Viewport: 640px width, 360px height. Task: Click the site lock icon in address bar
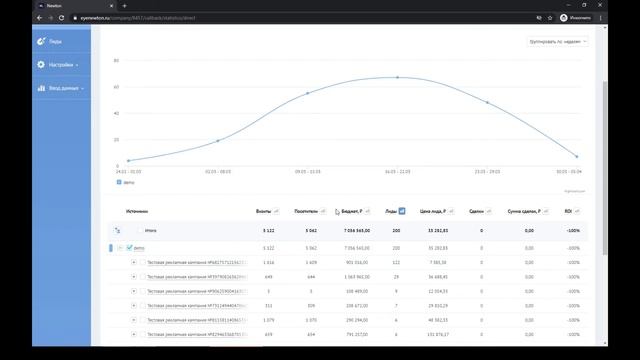coord(75,18)
